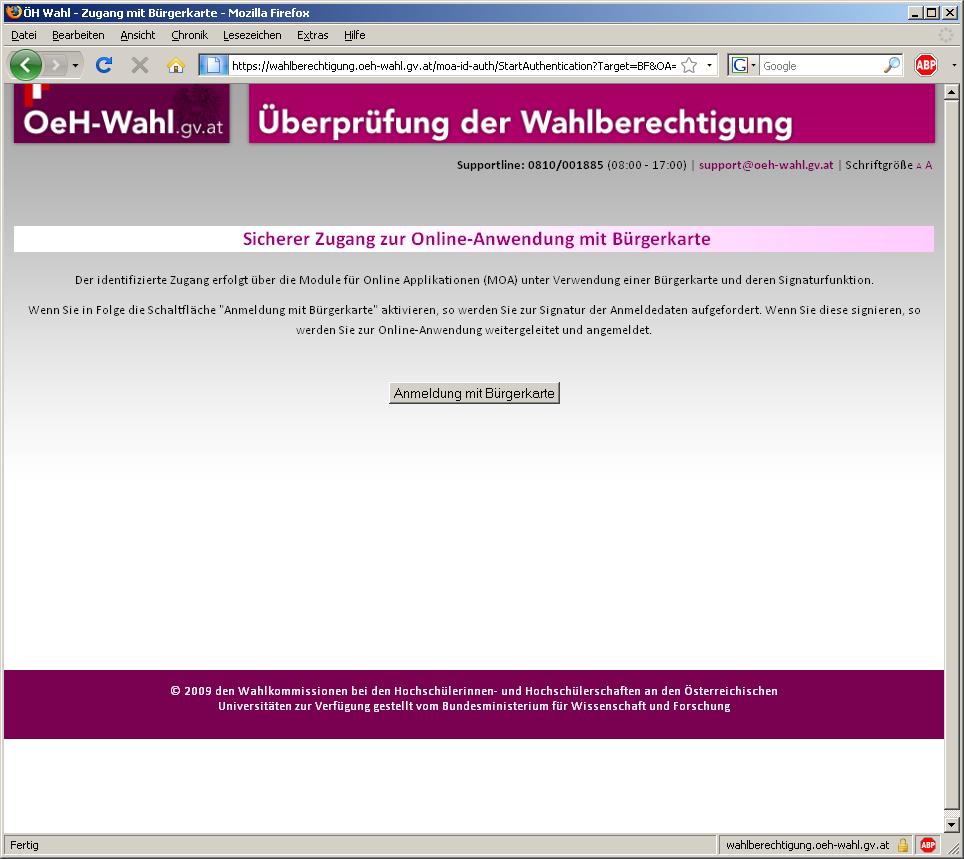Click the padlock security icon in status bar
The height and width of the screenshot is (859, 964).
pos(903,845)
